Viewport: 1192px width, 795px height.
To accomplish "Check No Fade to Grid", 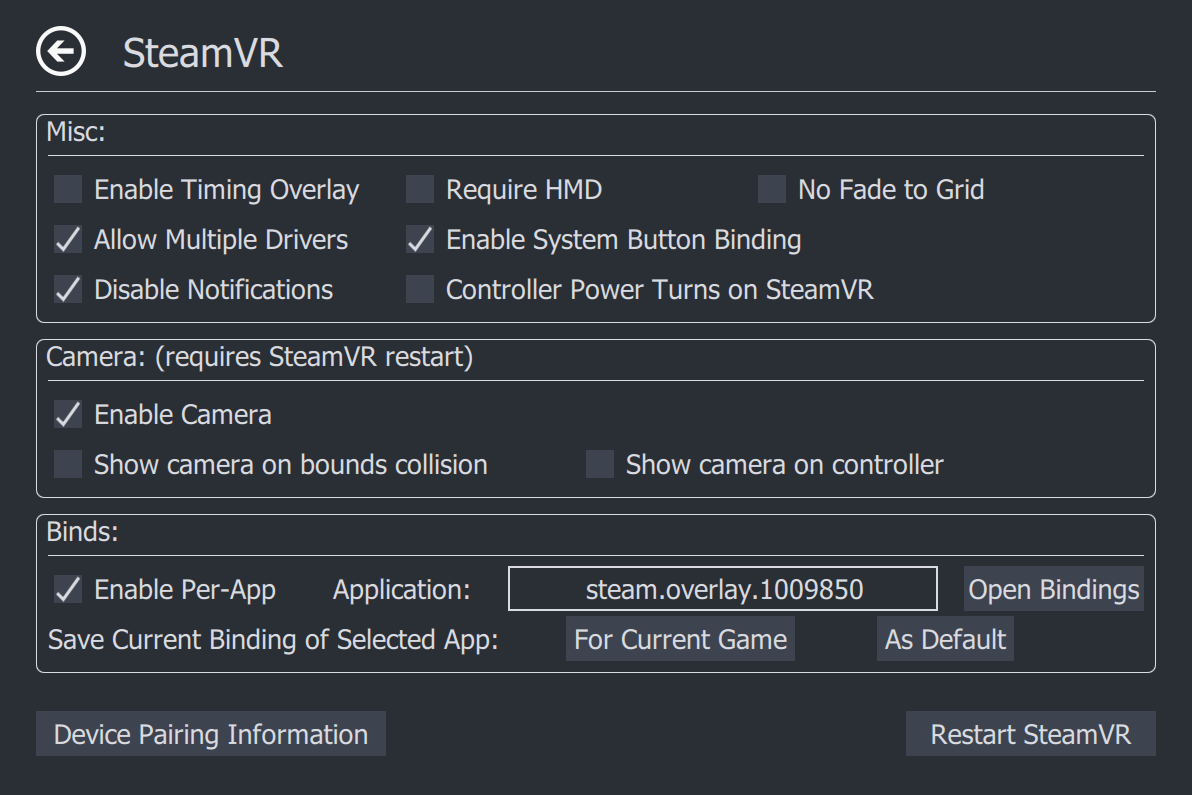I will pyautogui.click(x=772, y=189).
